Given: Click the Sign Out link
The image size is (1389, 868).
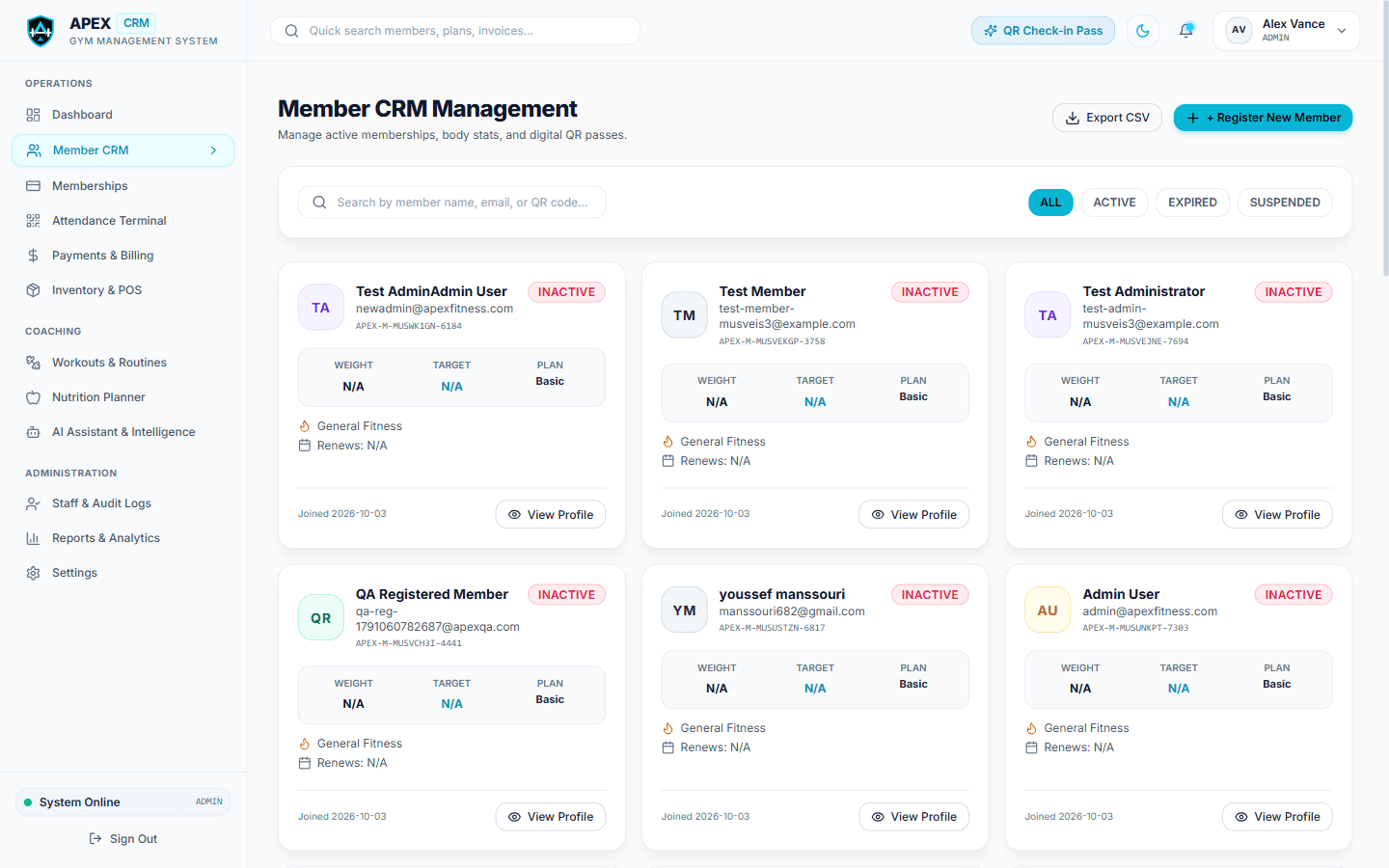Looking at the screenshot, I should [x=123, y=839].
